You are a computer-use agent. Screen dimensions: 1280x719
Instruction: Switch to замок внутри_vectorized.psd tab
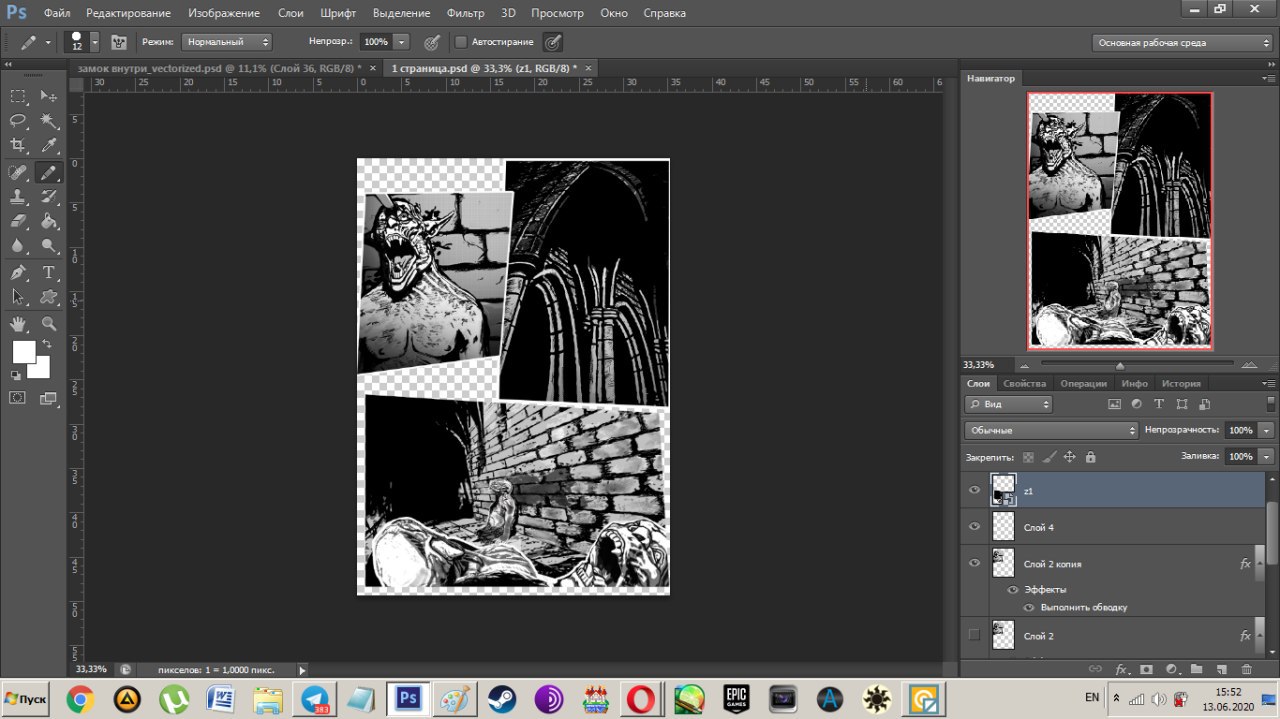point(219,68)
